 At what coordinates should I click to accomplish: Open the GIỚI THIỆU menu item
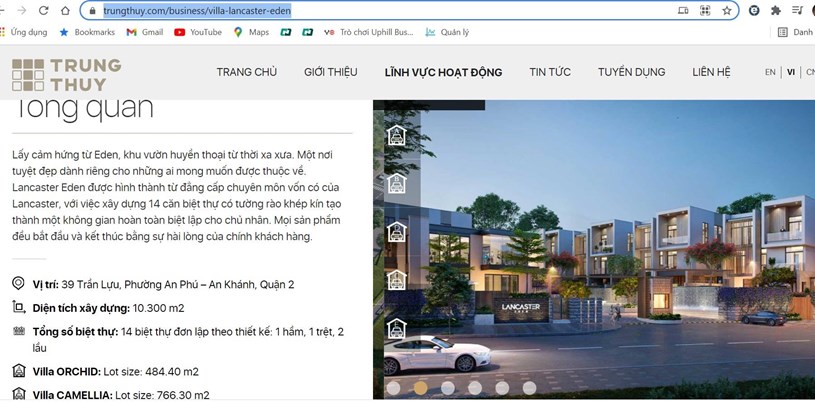[331, 72]
